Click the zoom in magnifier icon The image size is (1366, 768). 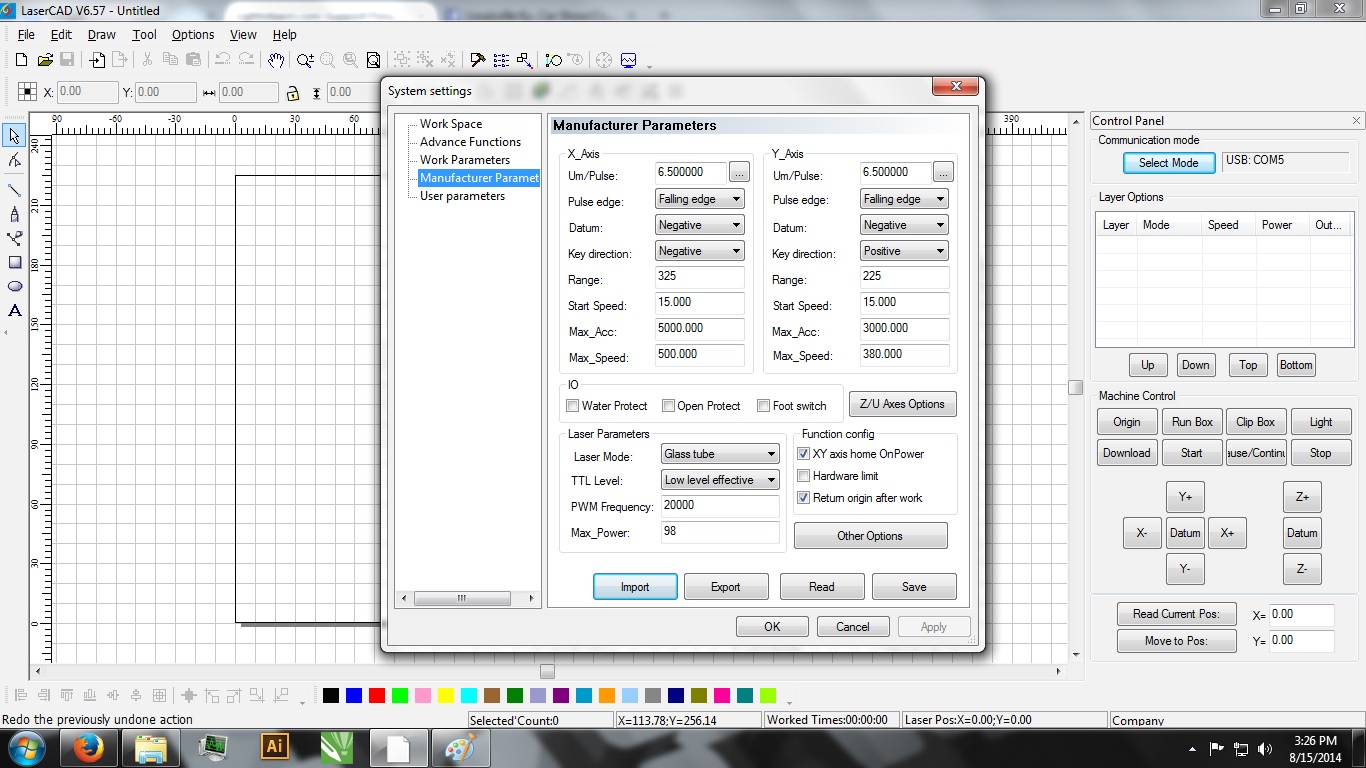(305, 60)
